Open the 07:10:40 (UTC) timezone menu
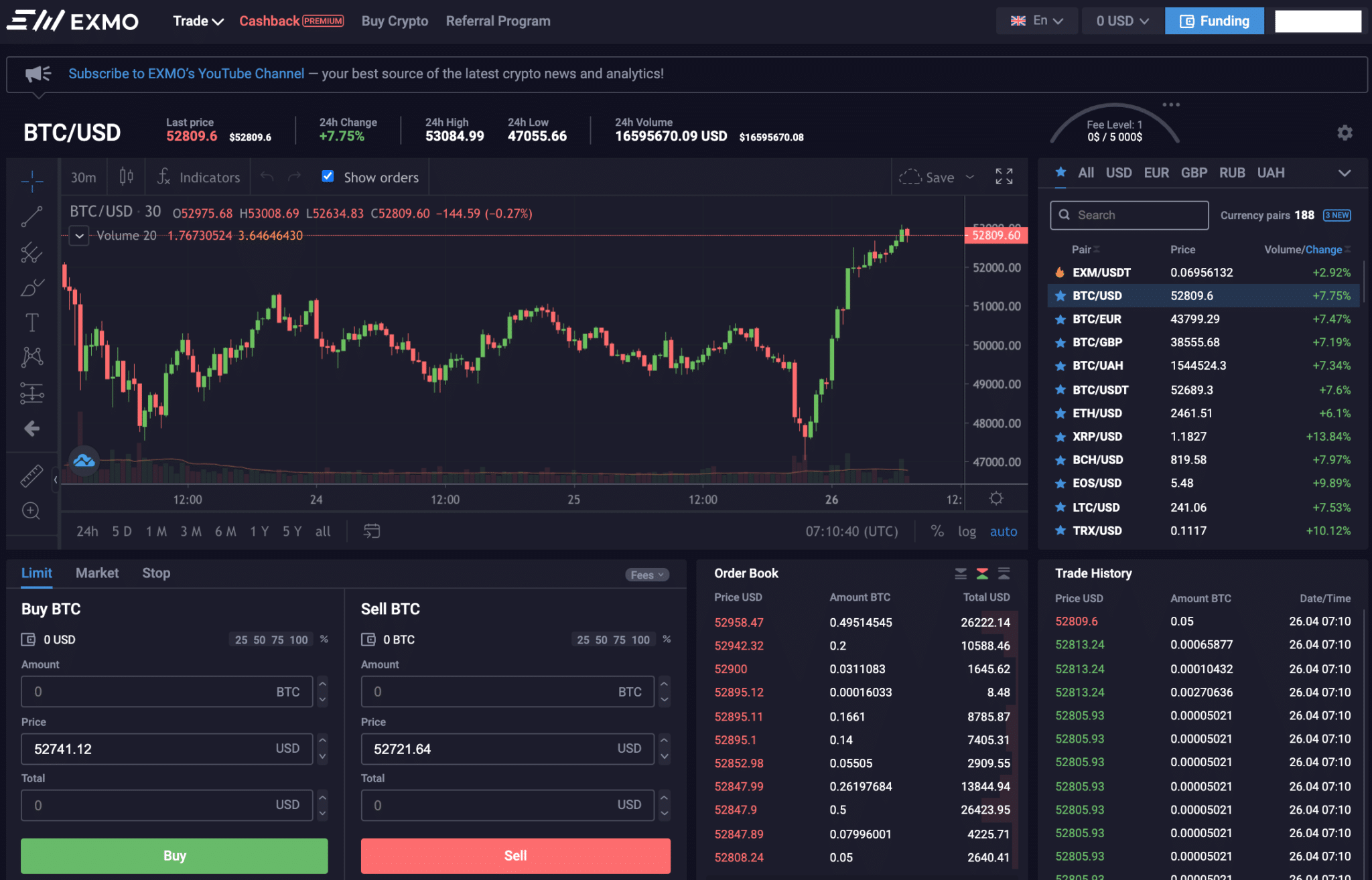 [x=851, y=531]
